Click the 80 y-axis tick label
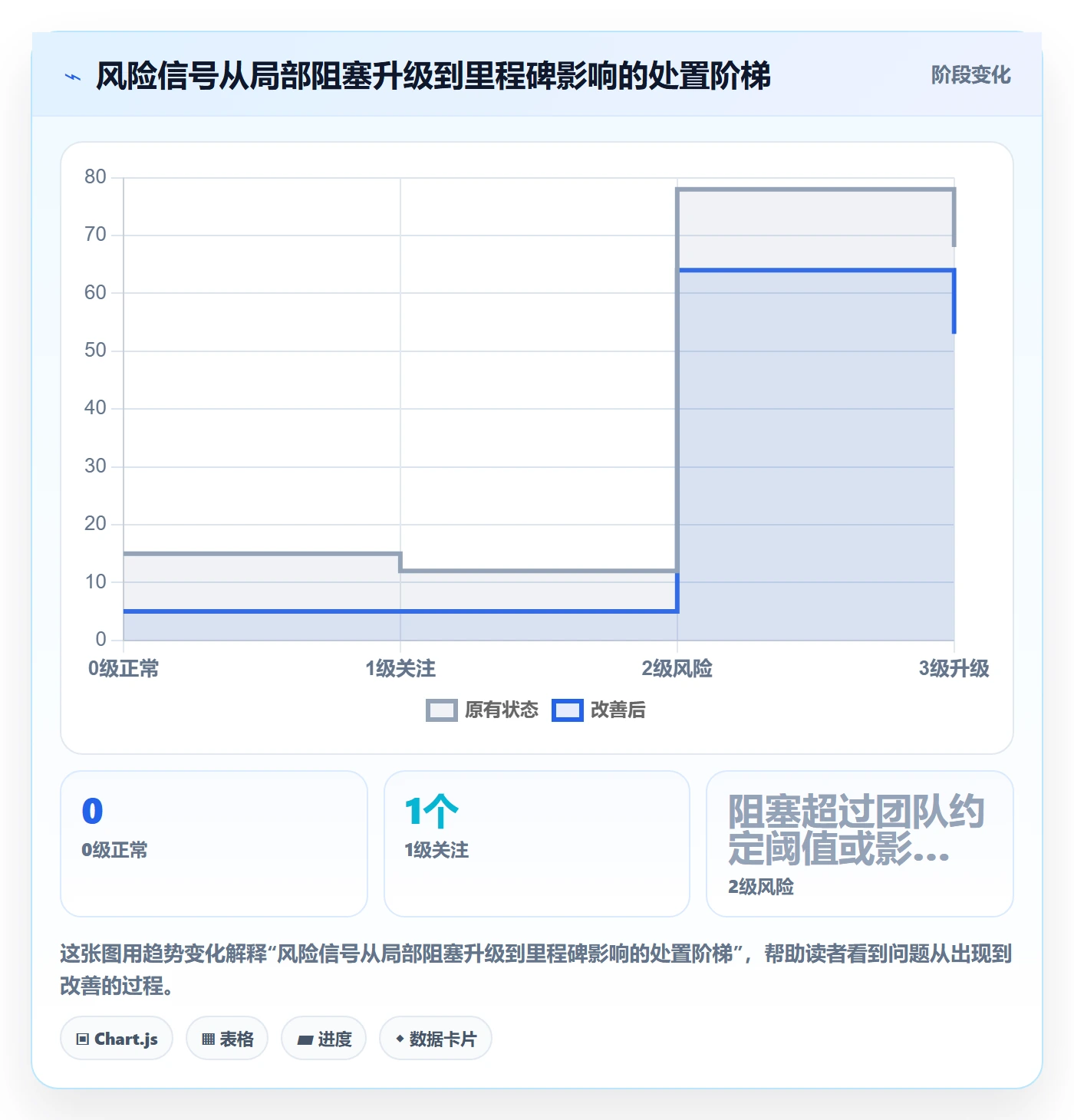The height and width of the screenshot is (1120, 1074). 95,177
